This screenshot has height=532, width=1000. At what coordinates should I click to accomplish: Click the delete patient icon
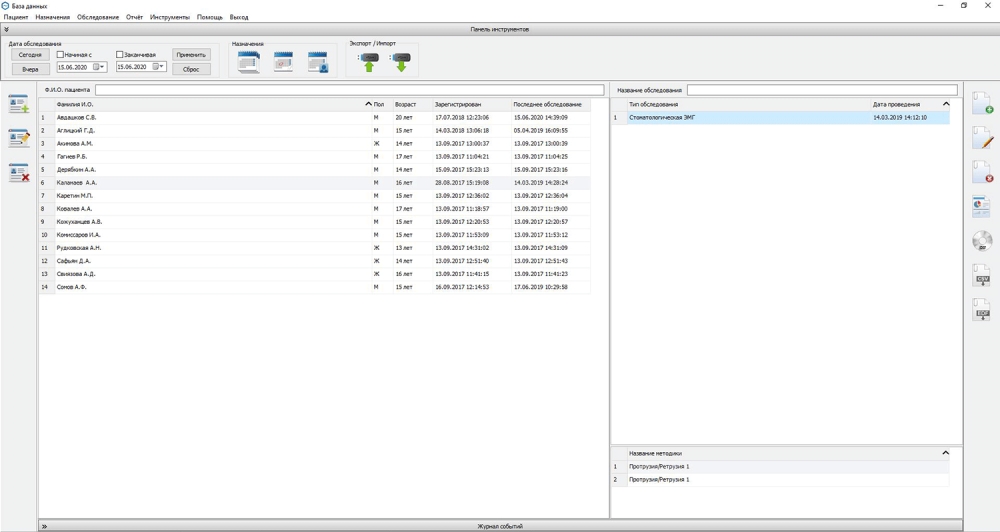(x=19, y=173)
